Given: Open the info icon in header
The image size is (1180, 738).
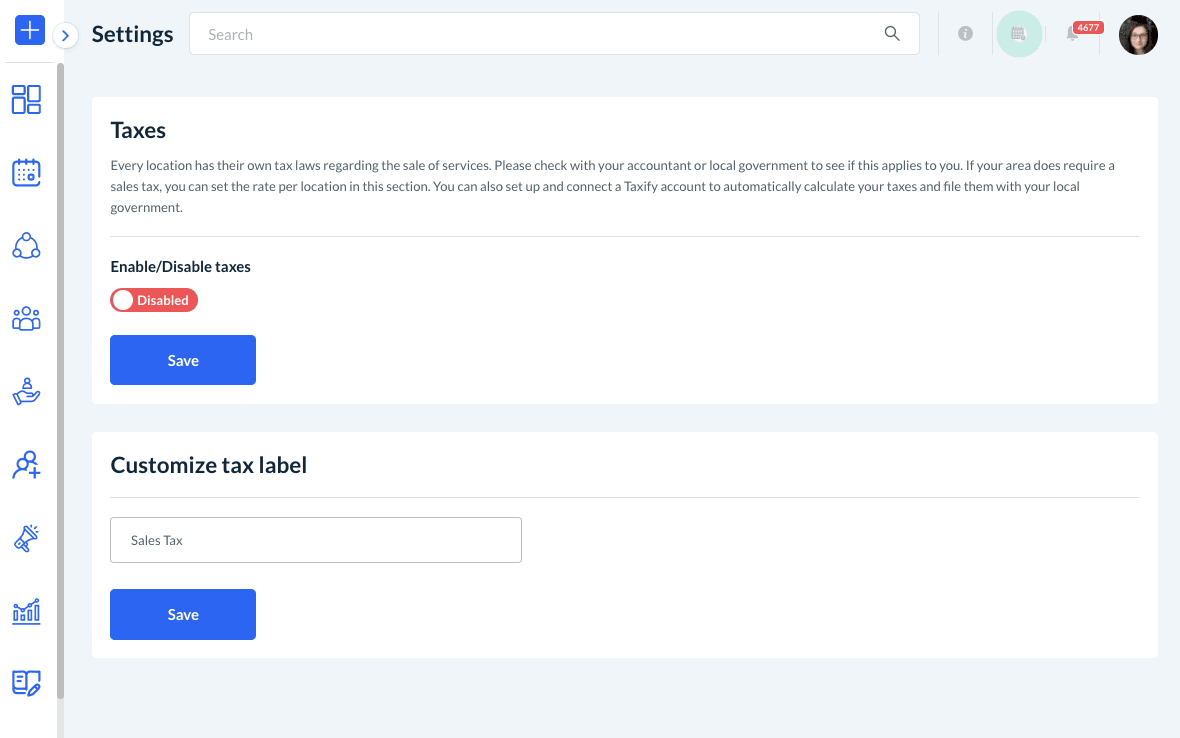Looking at the screenshot, I should (965, 34).
